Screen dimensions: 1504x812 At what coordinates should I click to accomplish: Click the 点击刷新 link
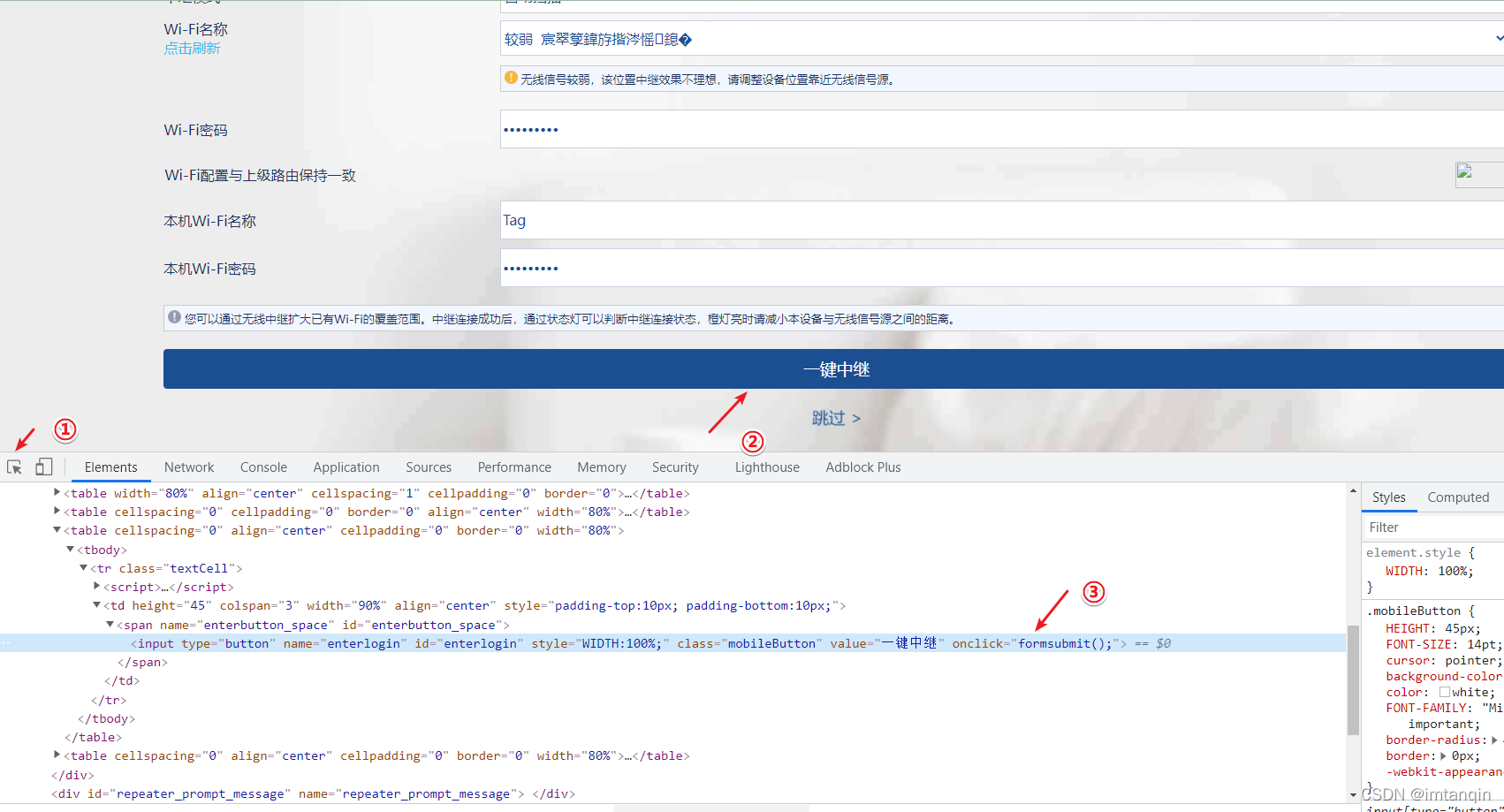192,48
